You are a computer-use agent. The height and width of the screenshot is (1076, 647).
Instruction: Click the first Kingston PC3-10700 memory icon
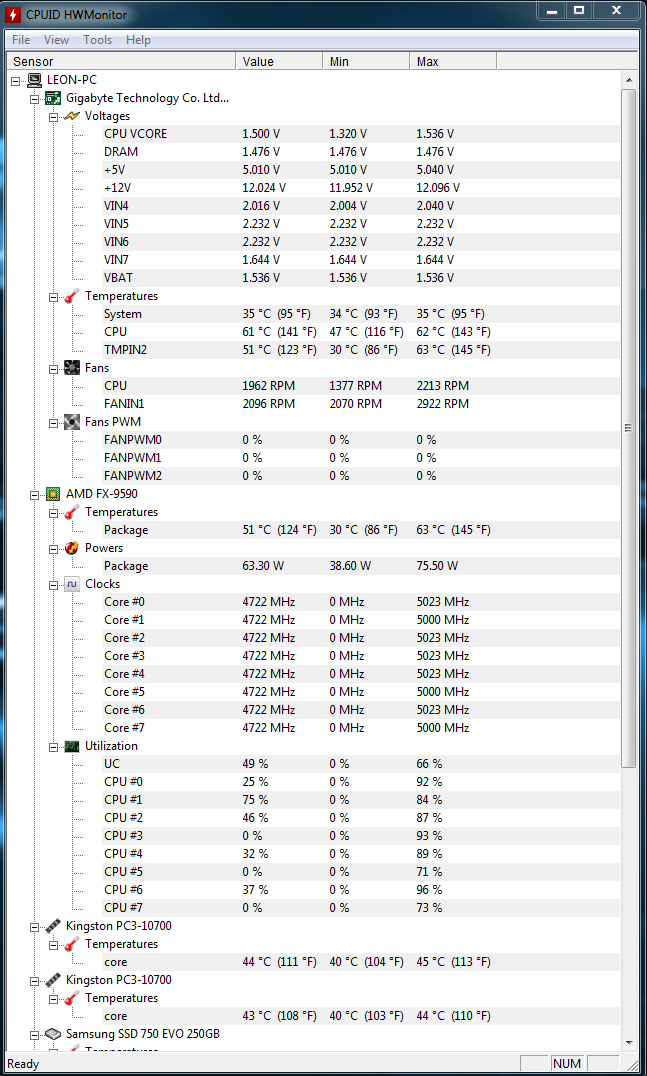54,926
